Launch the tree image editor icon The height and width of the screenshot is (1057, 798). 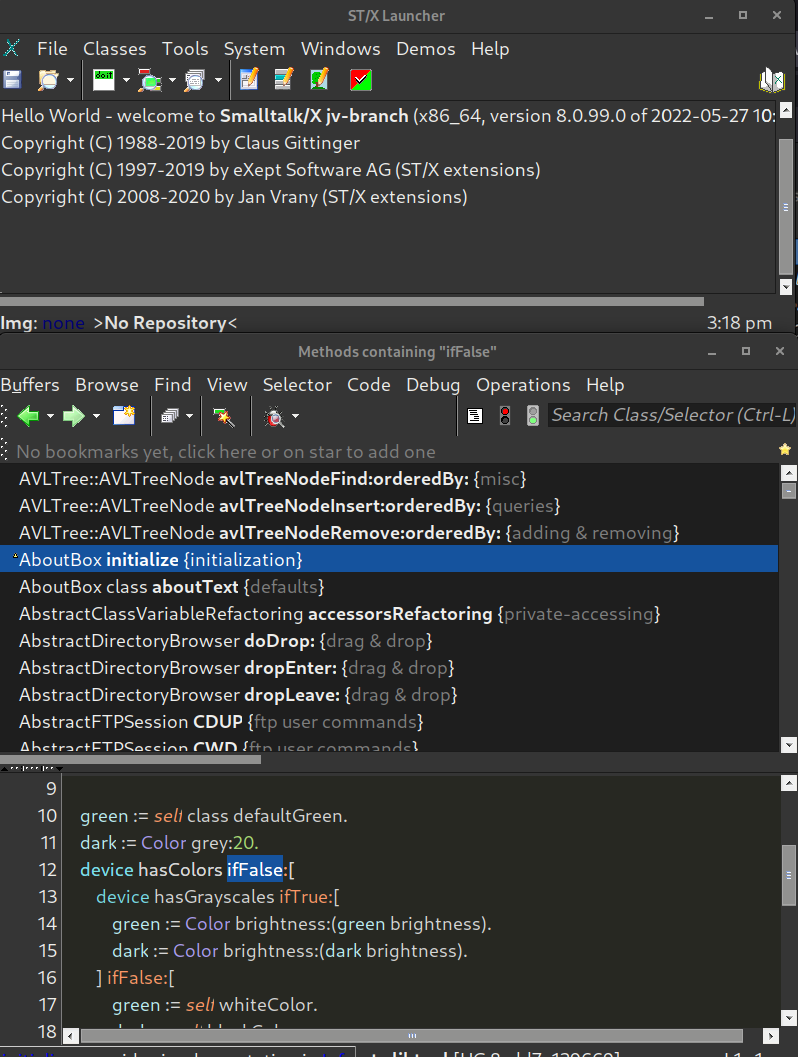[x=319, y=79]
